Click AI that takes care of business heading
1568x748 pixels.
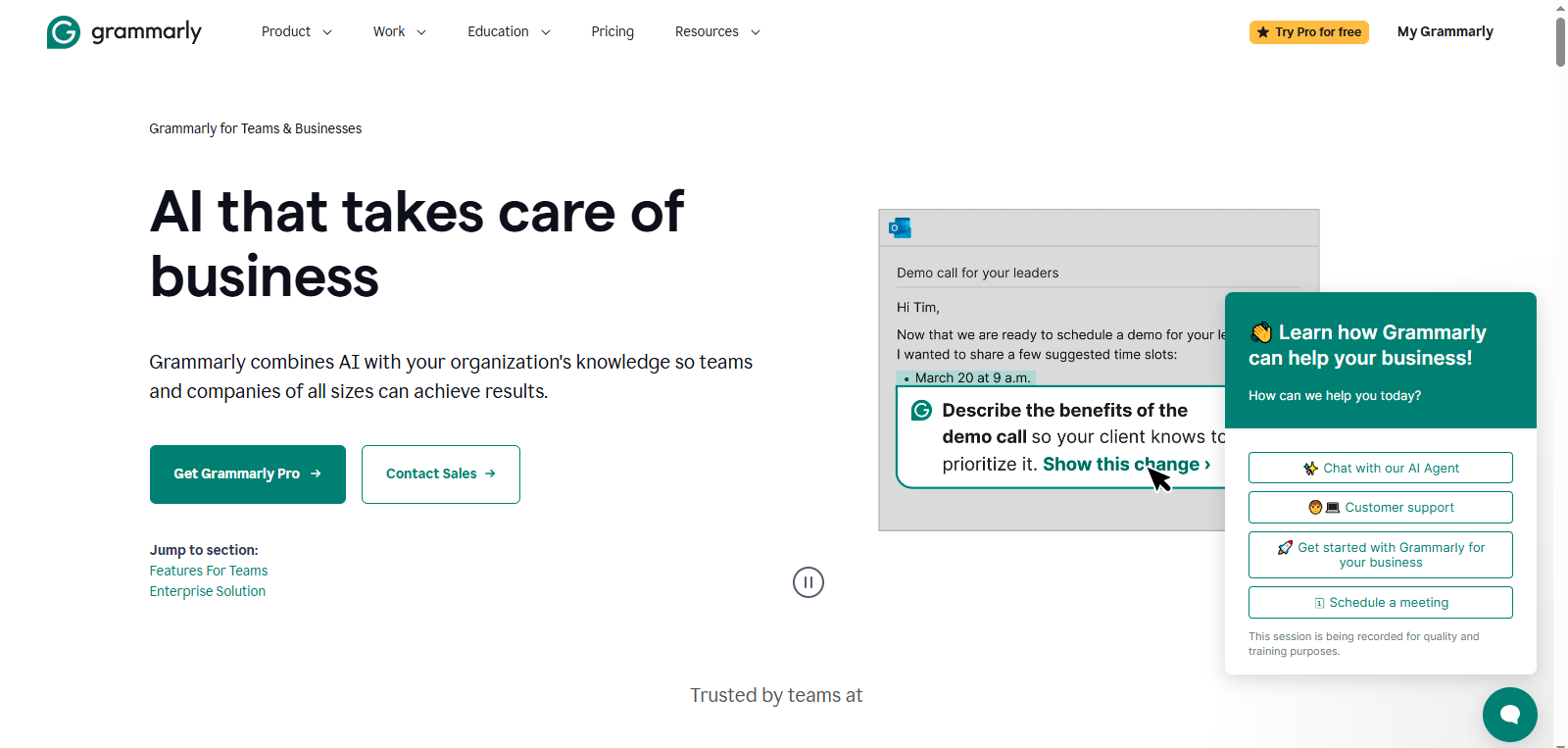point(416,244)
